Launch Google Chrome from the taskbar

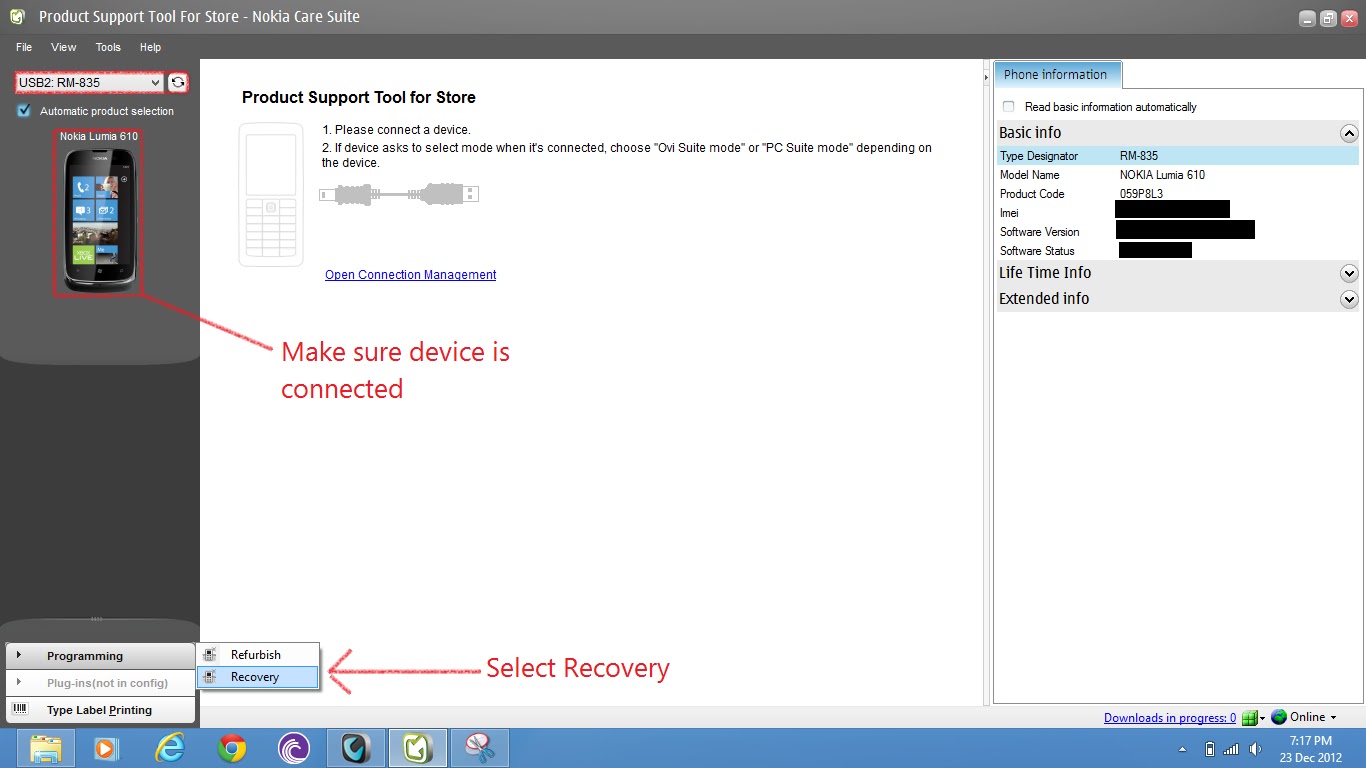click(x=232, y=748)
